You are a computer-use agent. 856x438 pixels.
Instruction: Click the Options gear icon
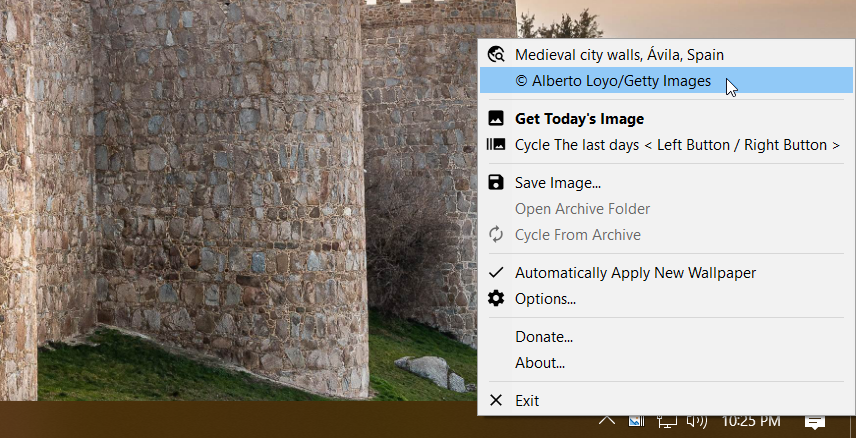pos(496,299)
